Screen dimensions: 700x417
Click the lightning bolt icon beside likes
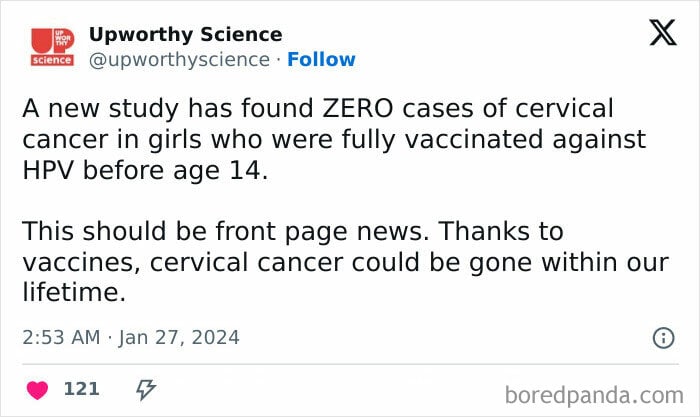tap(146, 389)
